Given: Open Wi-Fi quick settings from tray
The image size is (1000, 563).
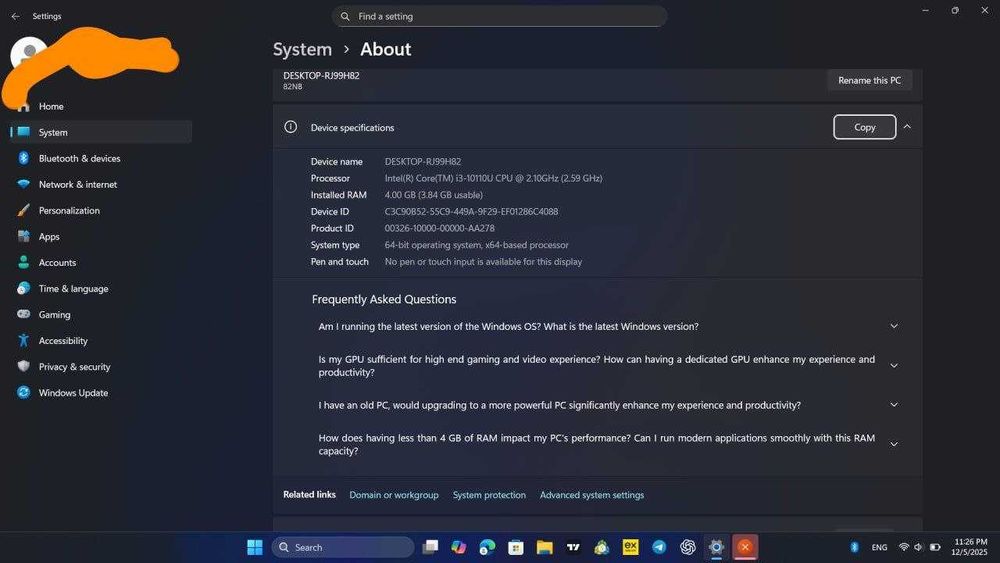Looking at the screenshot, I should [904, 547].
